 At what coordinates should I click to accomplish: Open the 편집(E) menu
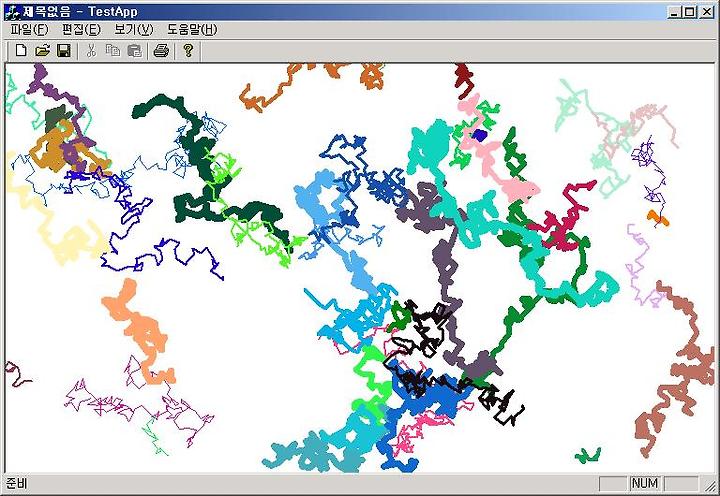pos(81,30)
